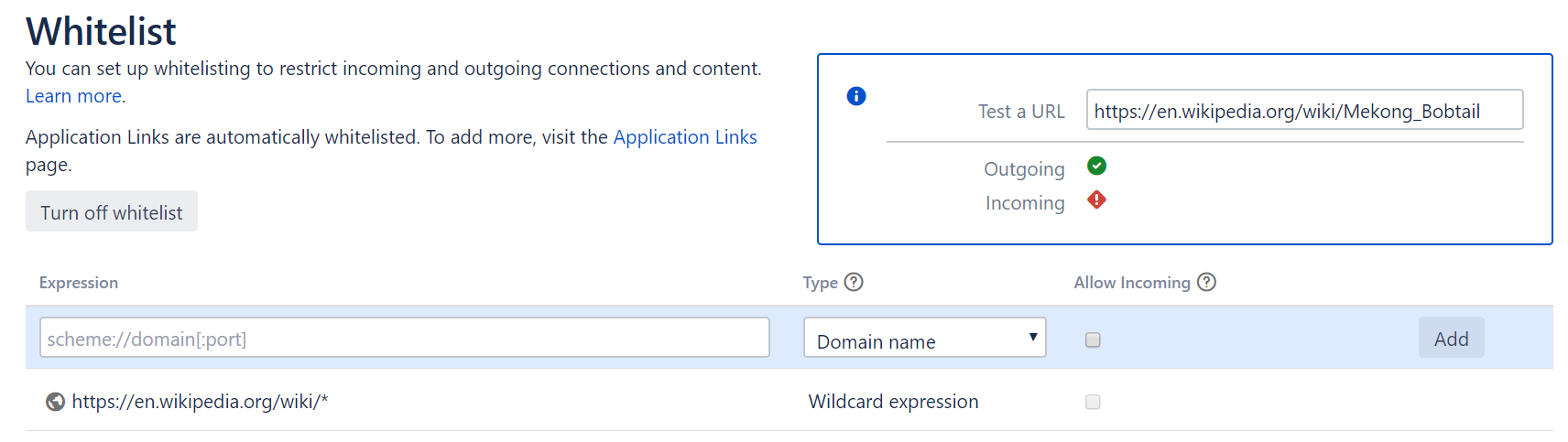Click the scheme://domain expression input field
1568x442 pixels.
[404, 339]
